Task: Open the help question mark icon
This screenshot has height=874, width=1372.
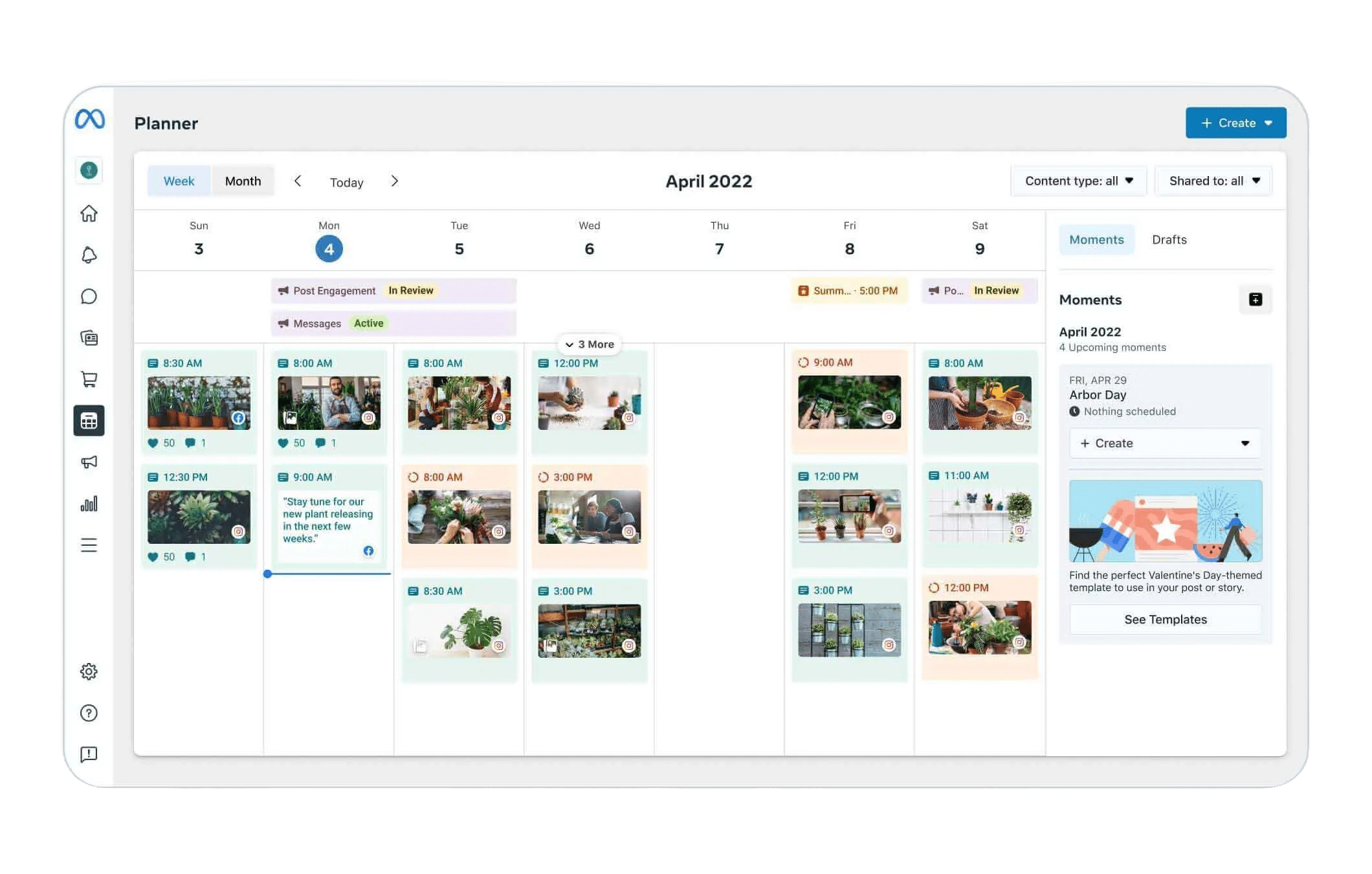Action: 89,713
